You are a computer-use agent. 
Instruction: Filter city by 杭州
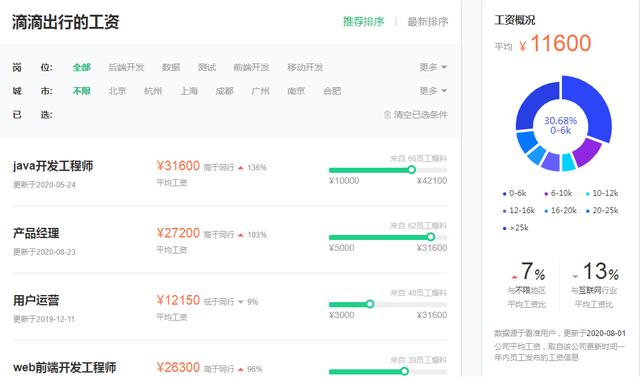[x=153, y=91]
